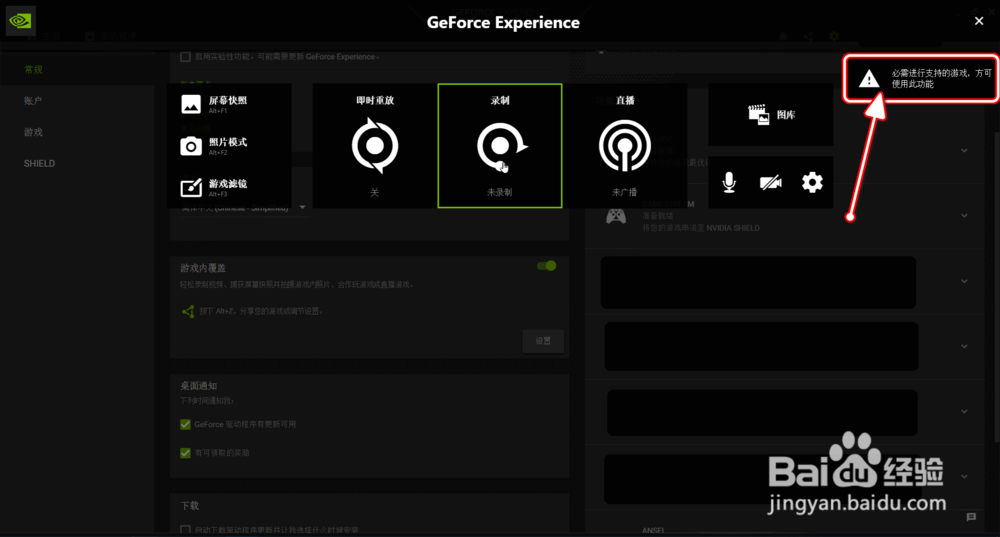Toggle the microphone icon in overlay
This screenshot has height=537, width=1000.
tap(729, 182)
